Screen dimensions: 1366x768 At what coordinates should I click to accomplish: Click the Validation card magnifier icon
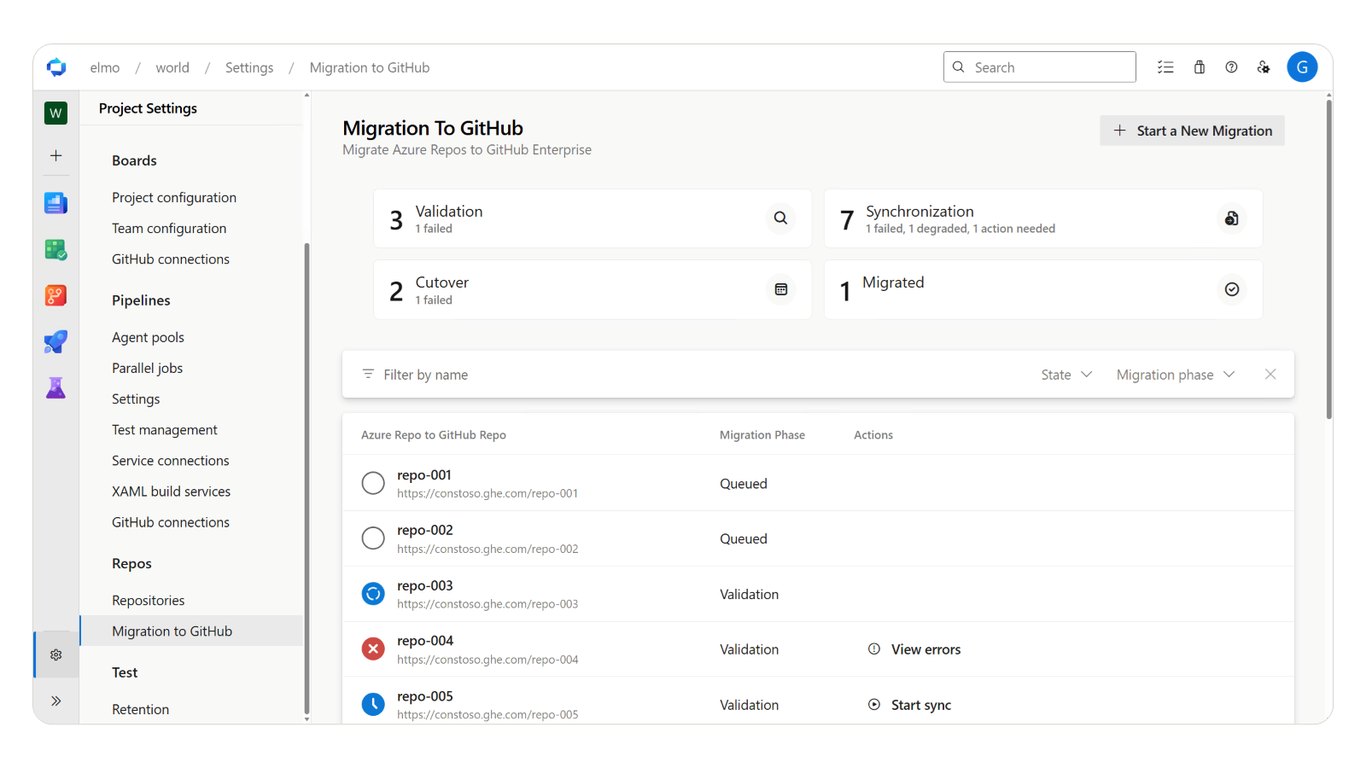(x=781, y=218)
